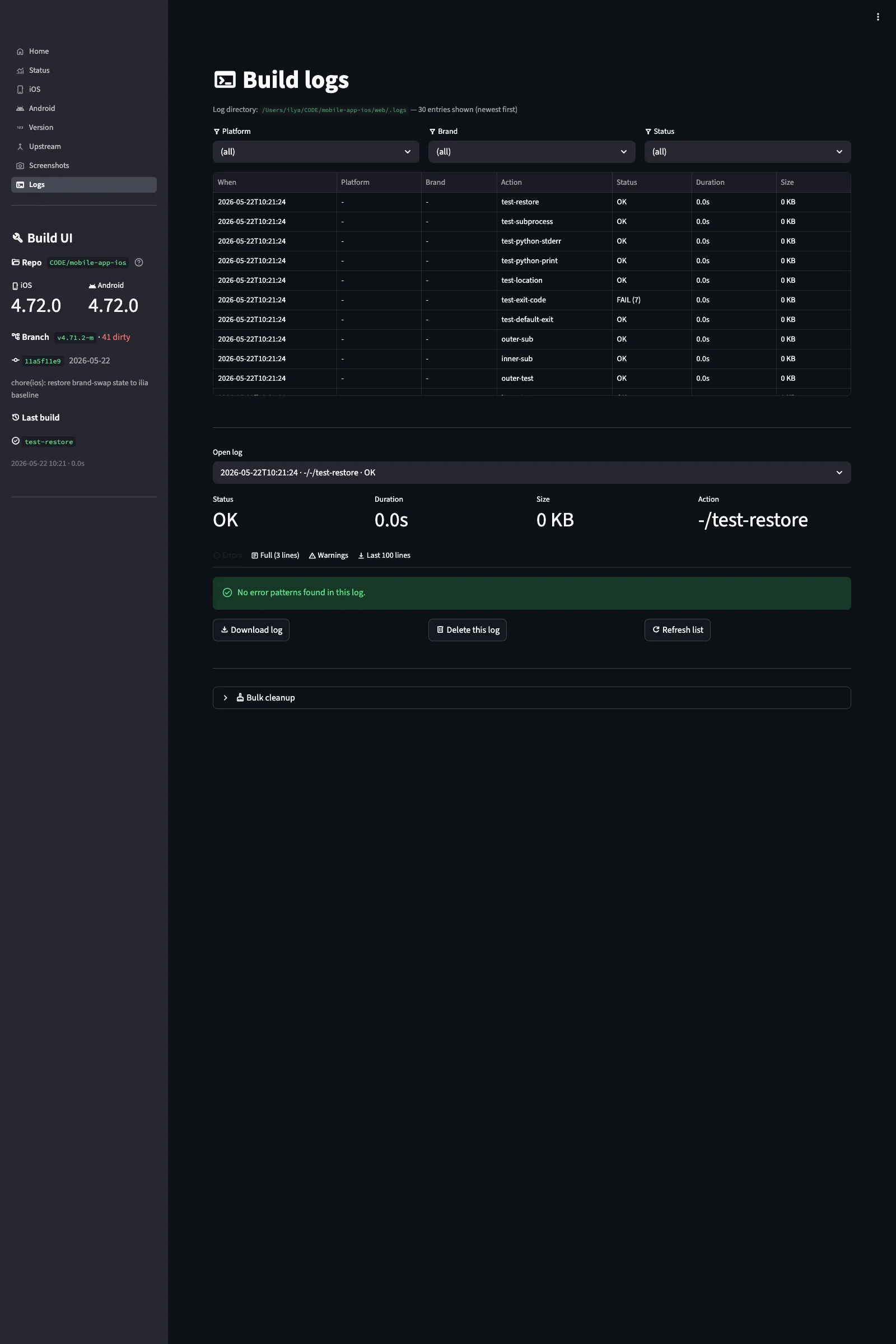
Task: Click the help icon next to Repo
Action: (x=139, y=262)
